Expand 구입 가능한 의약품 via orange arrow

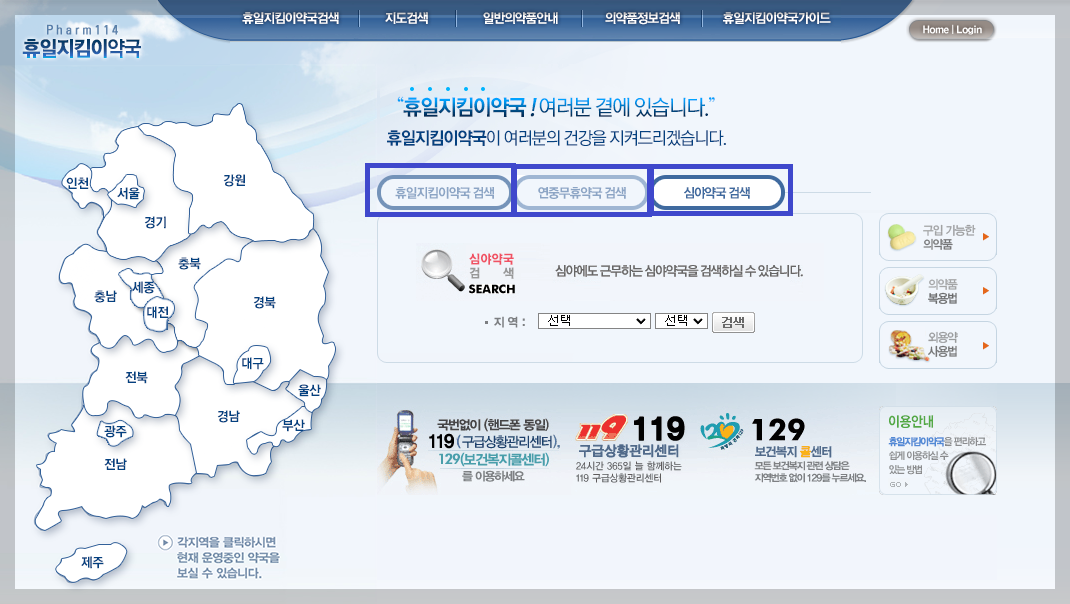tap(984, 237)
